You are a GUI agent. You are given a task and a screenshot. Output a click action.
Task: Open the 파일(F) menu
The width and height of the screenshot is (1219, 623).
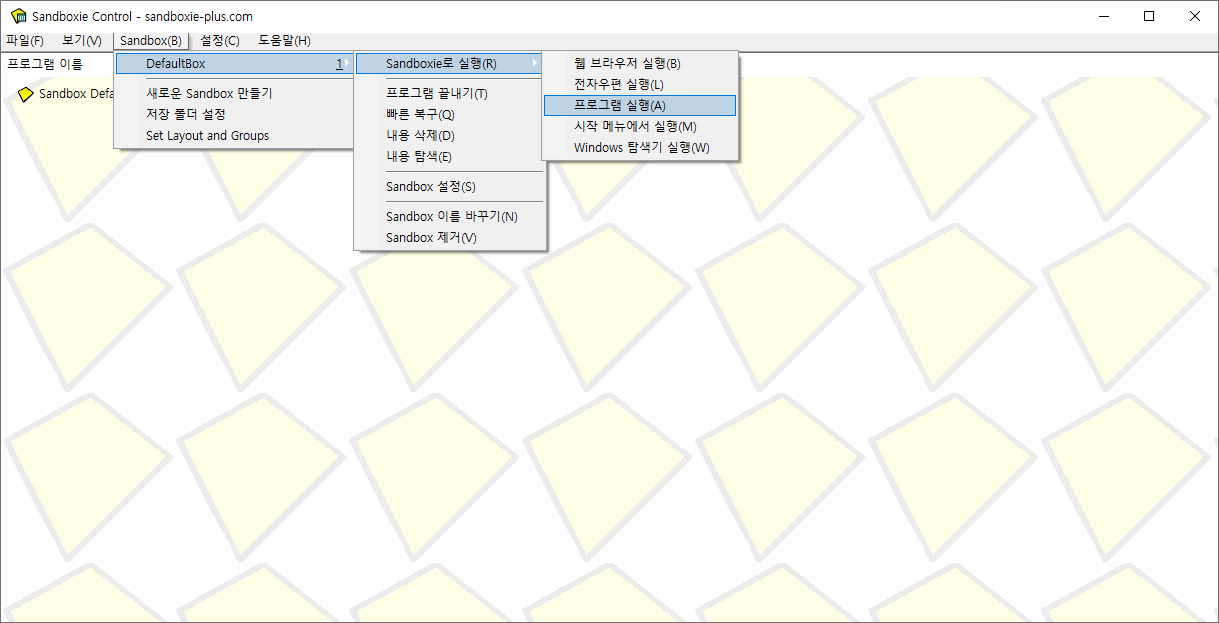[25, 40]
